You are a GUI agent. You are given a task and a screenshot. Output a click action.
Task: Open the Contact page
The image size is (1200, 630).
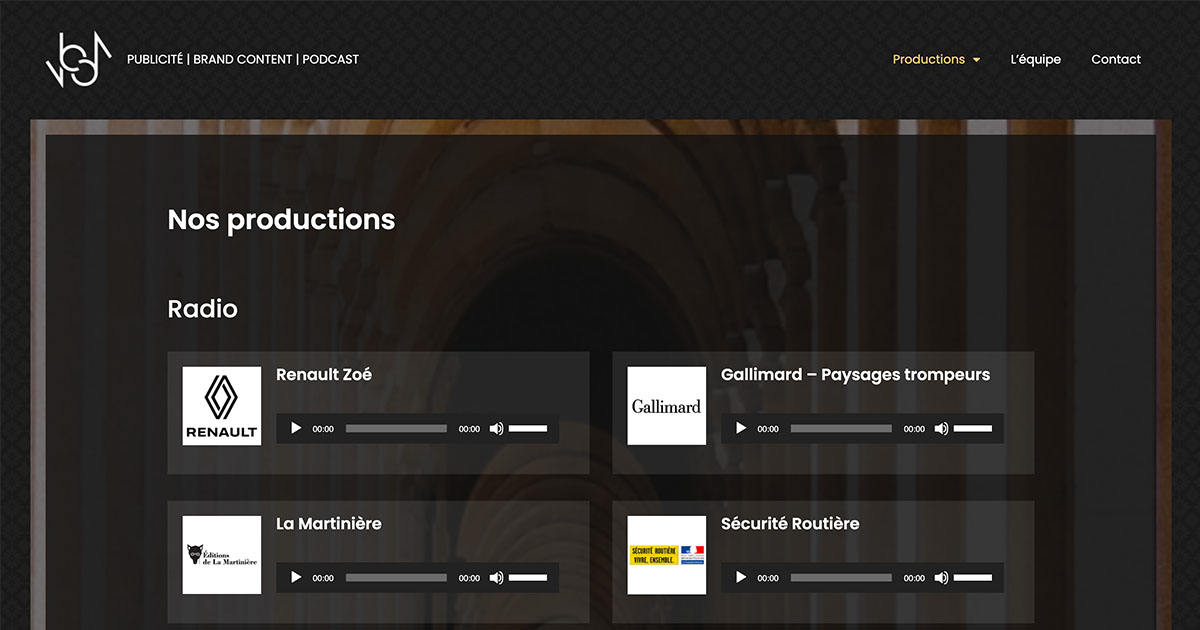[1115, 60]
